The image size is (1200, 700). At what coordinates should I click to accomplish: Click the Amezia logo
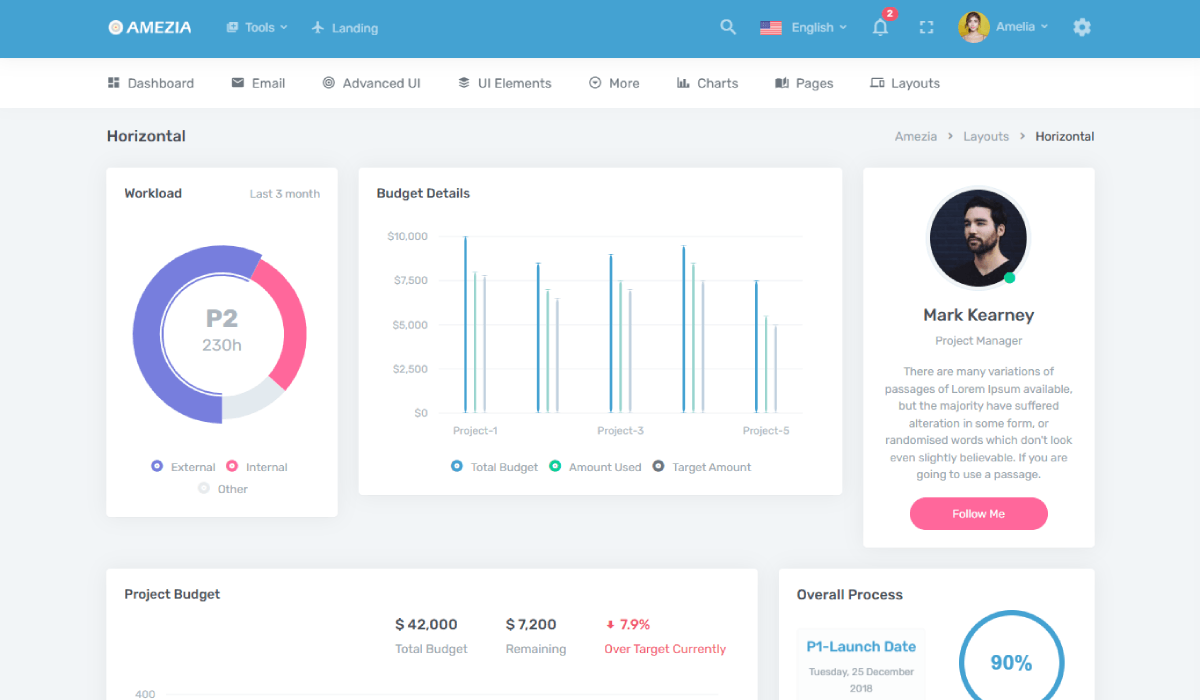(x=150, y=27)
